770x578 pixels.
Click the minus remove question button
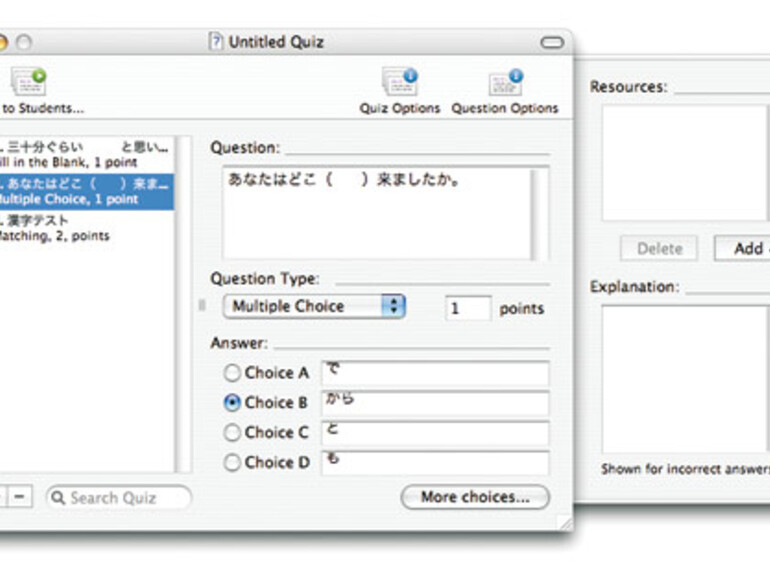click(21, 497)
